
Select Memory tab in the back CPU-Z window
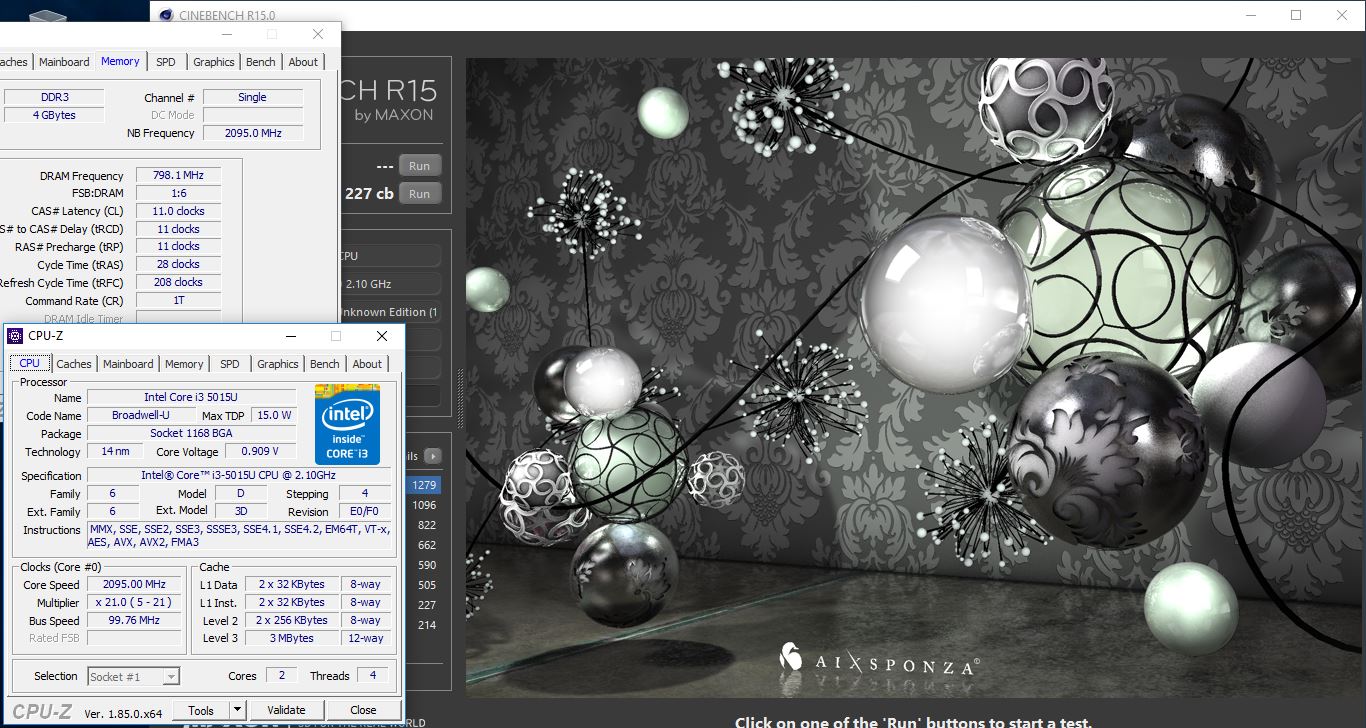pos(120,61)
